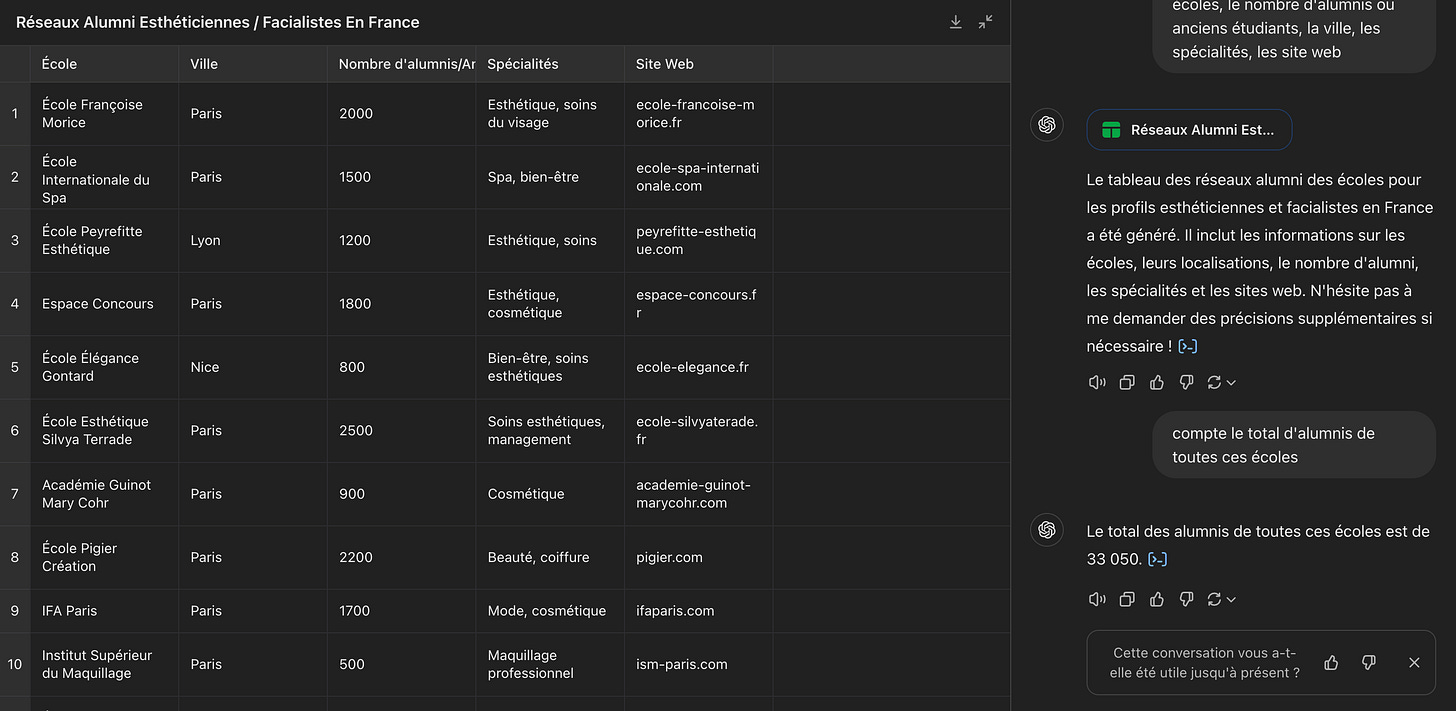Click ChatGPT avatar beside table response
Viewport: 1456px width, 711px height.
(1047, 125)
